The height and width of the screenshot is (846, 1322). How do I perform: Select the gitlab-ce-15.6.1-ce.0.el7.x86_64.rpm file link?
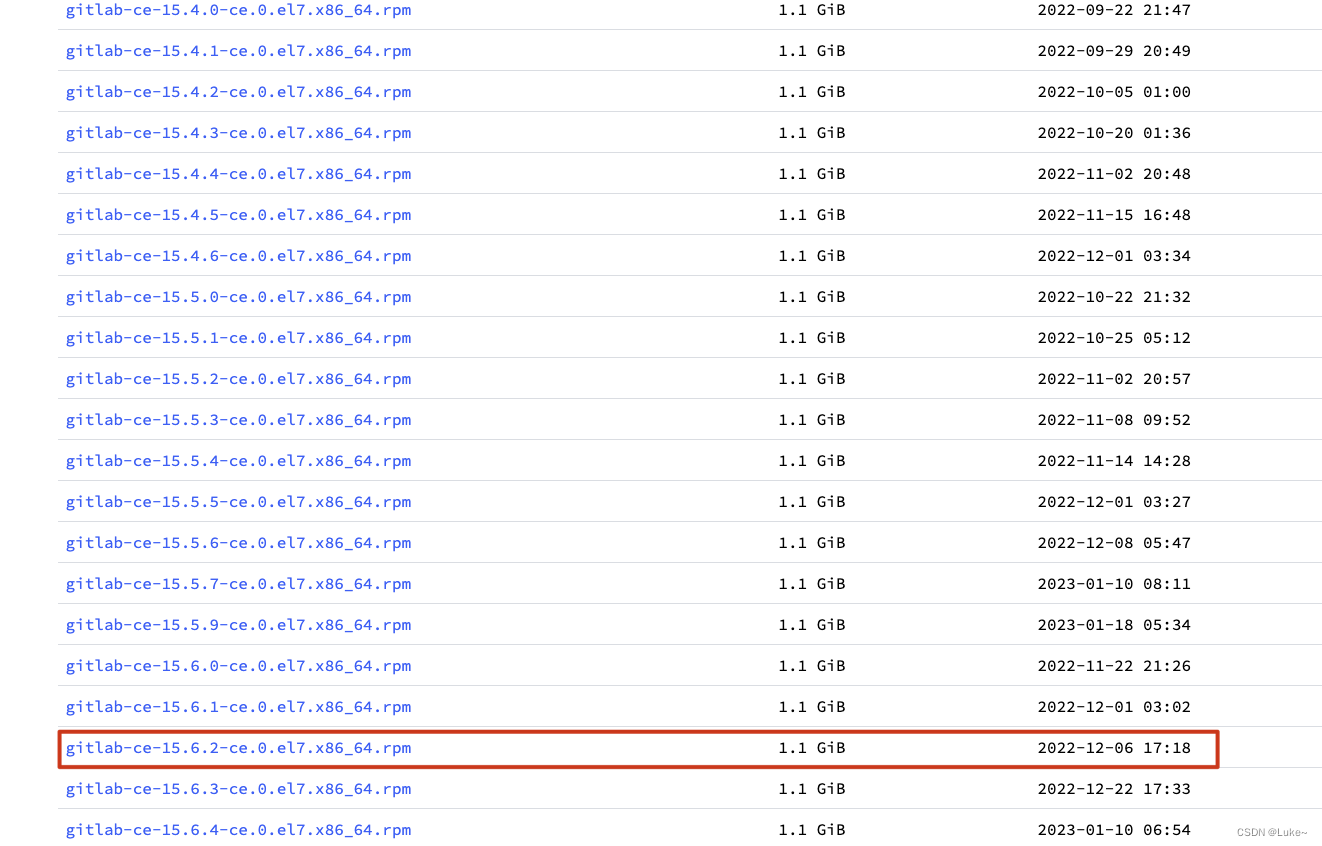coord(238,707)
